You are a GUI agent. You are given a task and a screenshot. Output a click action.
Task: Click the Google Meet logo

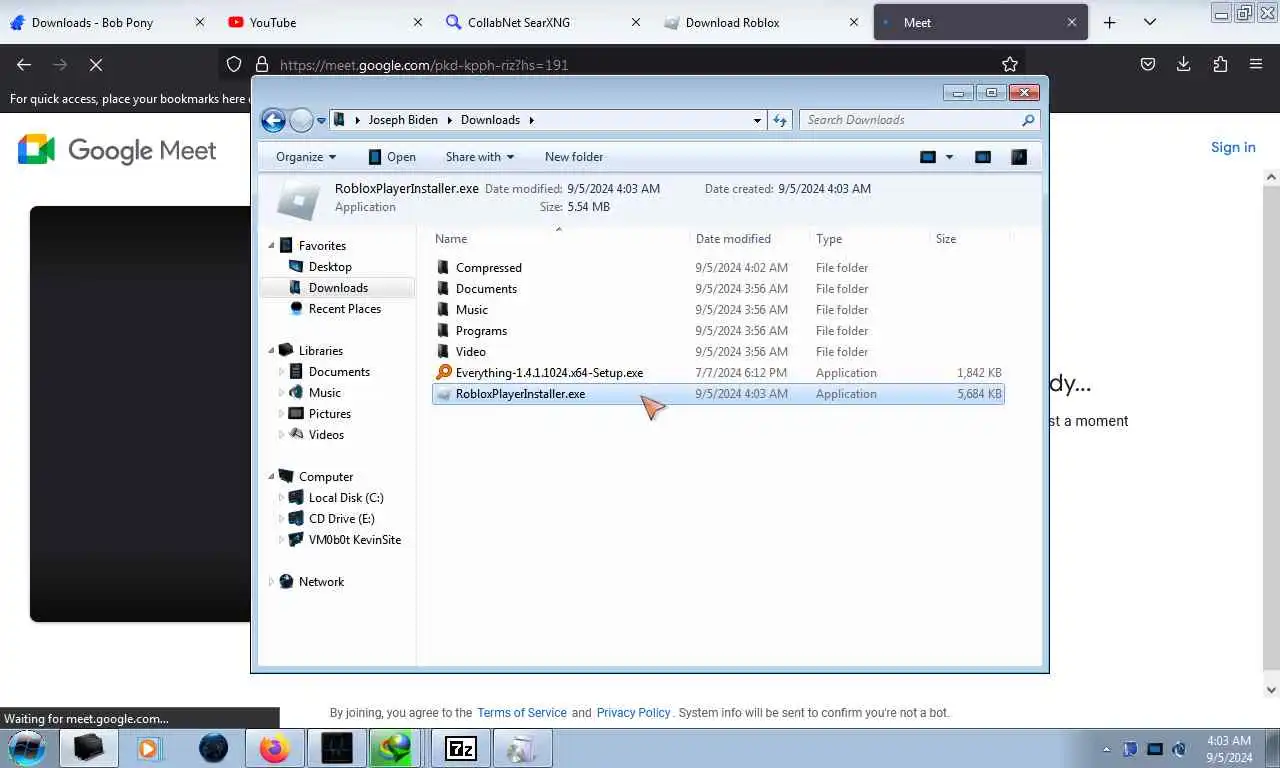(117, 150)
